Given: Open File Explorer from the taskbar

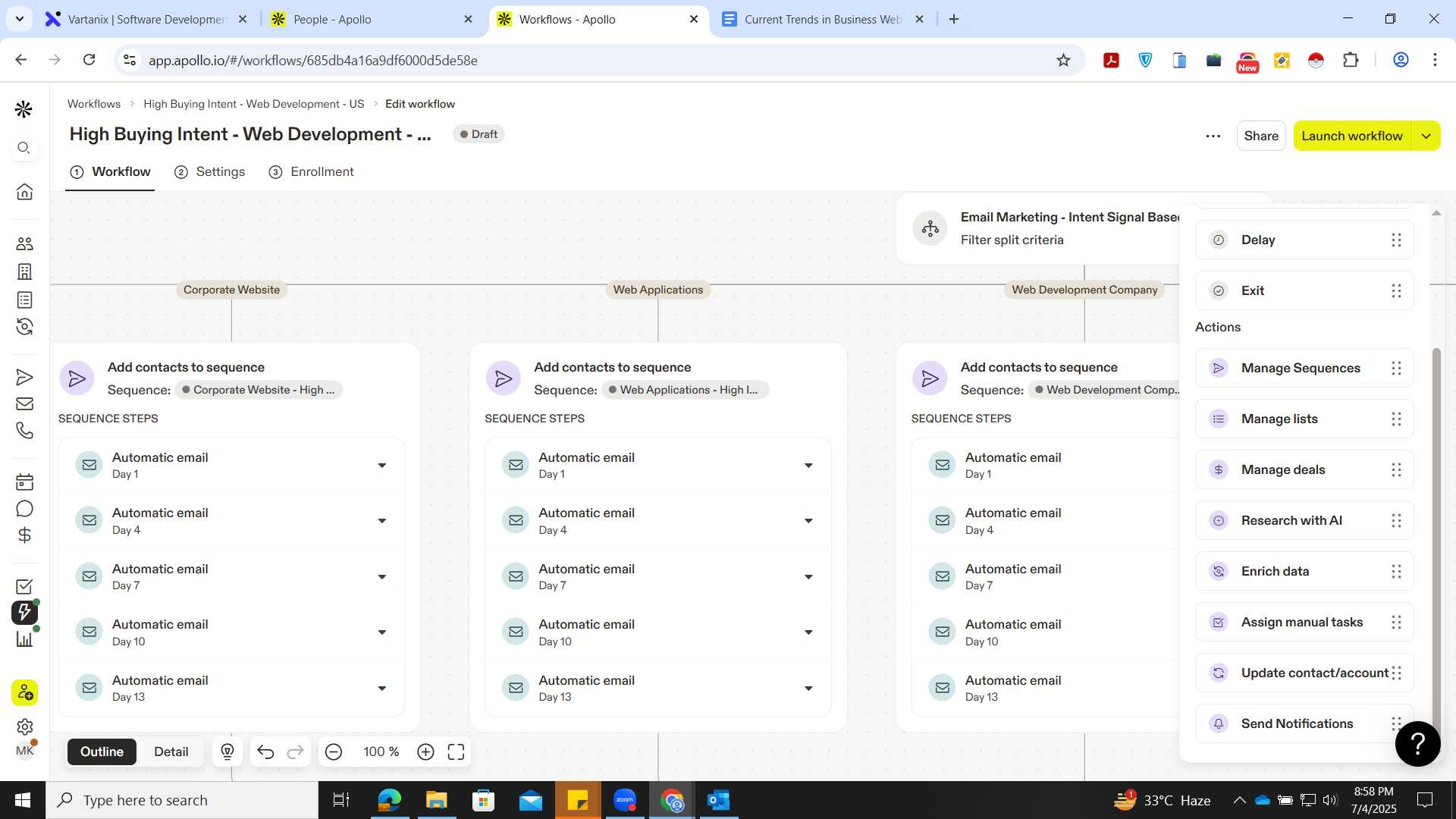Looking at the screenshot, I should point(436,800).
